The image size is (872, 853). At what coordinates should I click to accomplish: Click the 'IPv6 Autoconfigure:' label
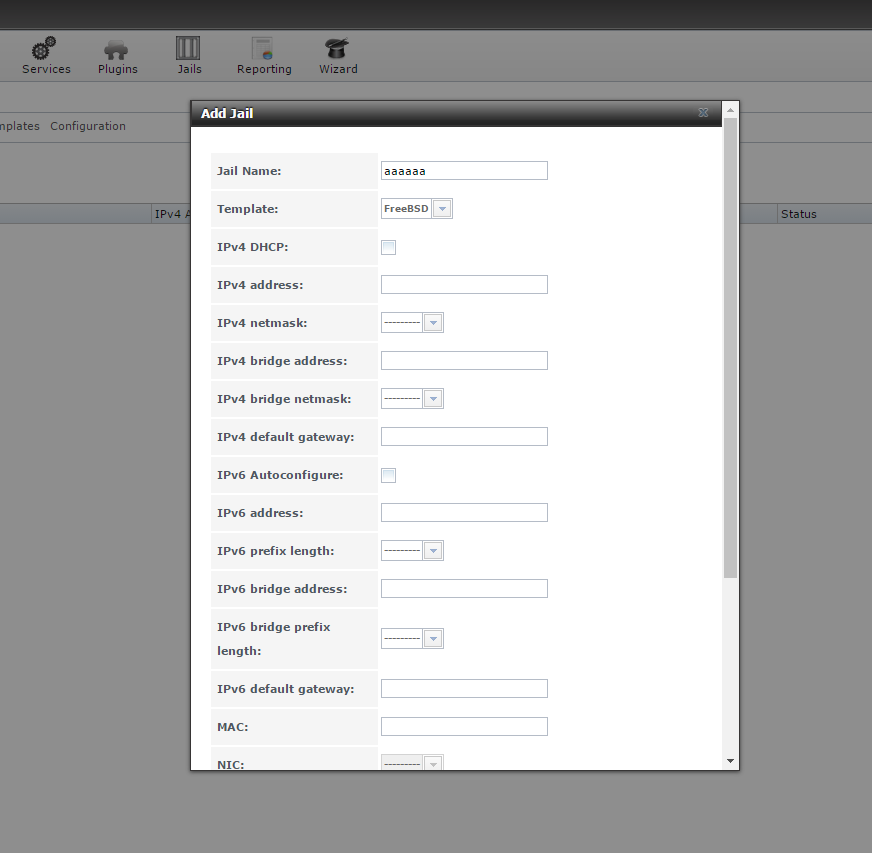pyautogui.click(x=280, y=475)
